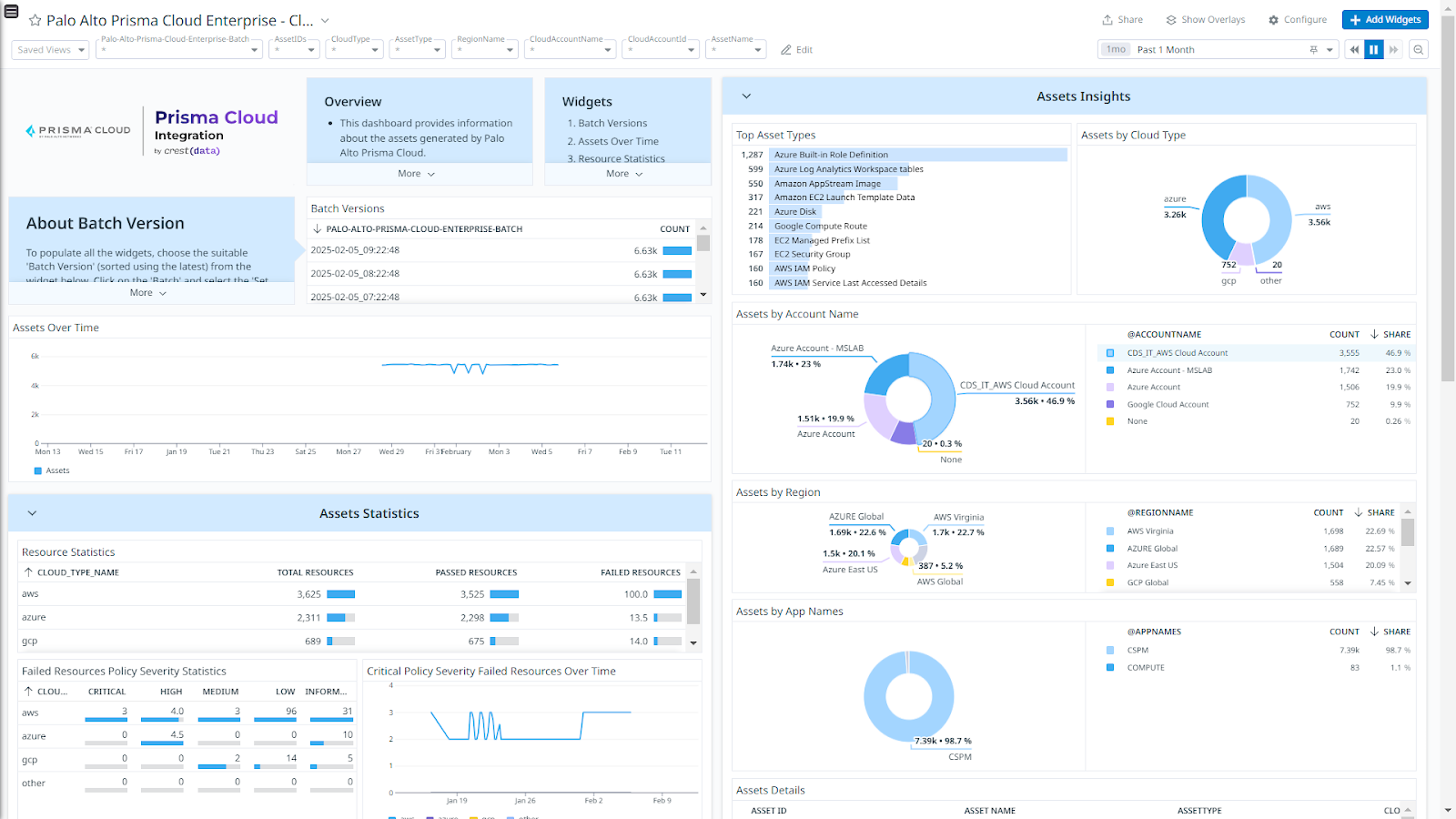Toggle CSPM app name legend swatch

1110,651
